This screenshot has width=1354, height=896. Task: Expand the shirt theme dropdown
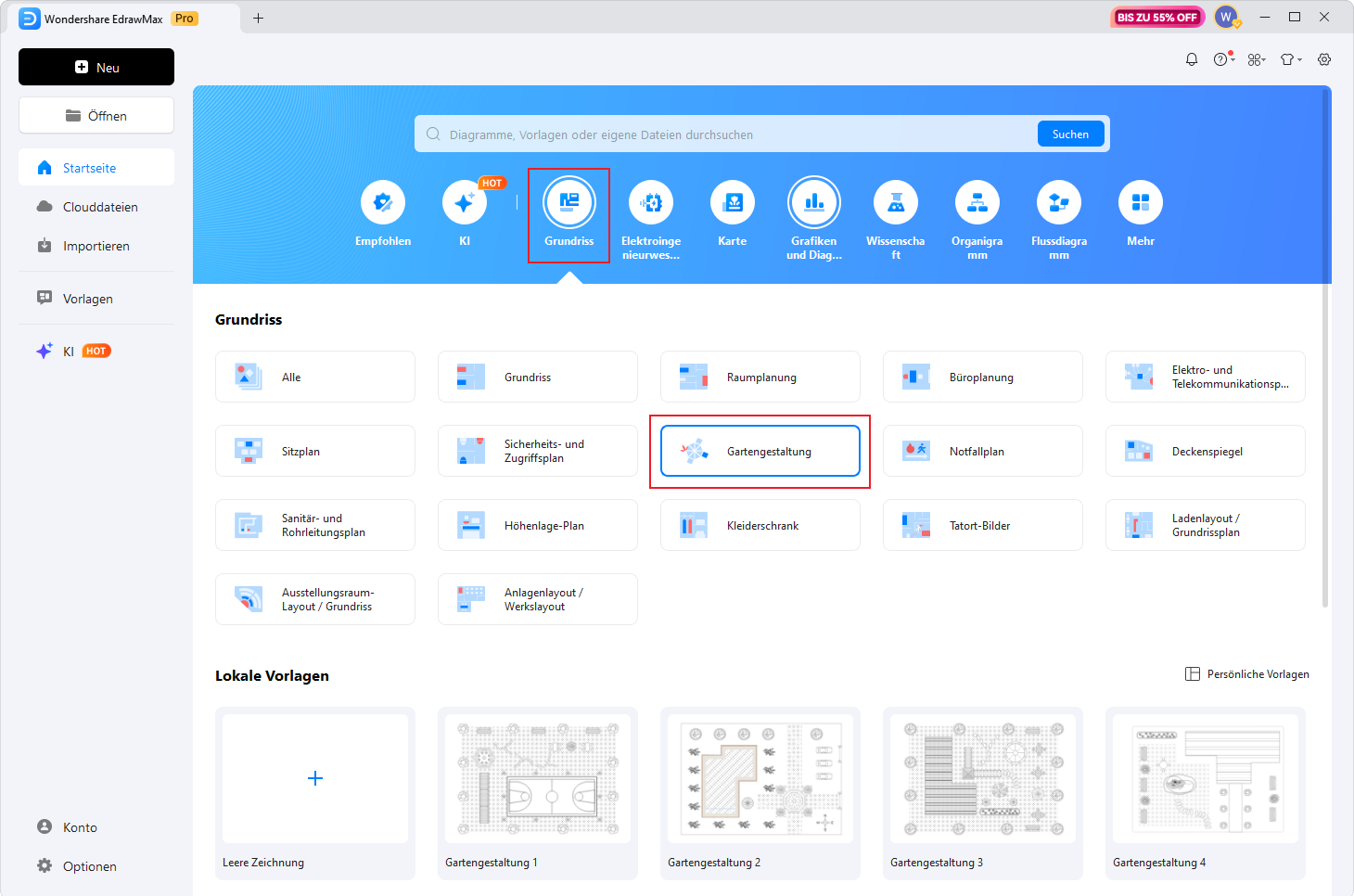(x=1291, y=59)
